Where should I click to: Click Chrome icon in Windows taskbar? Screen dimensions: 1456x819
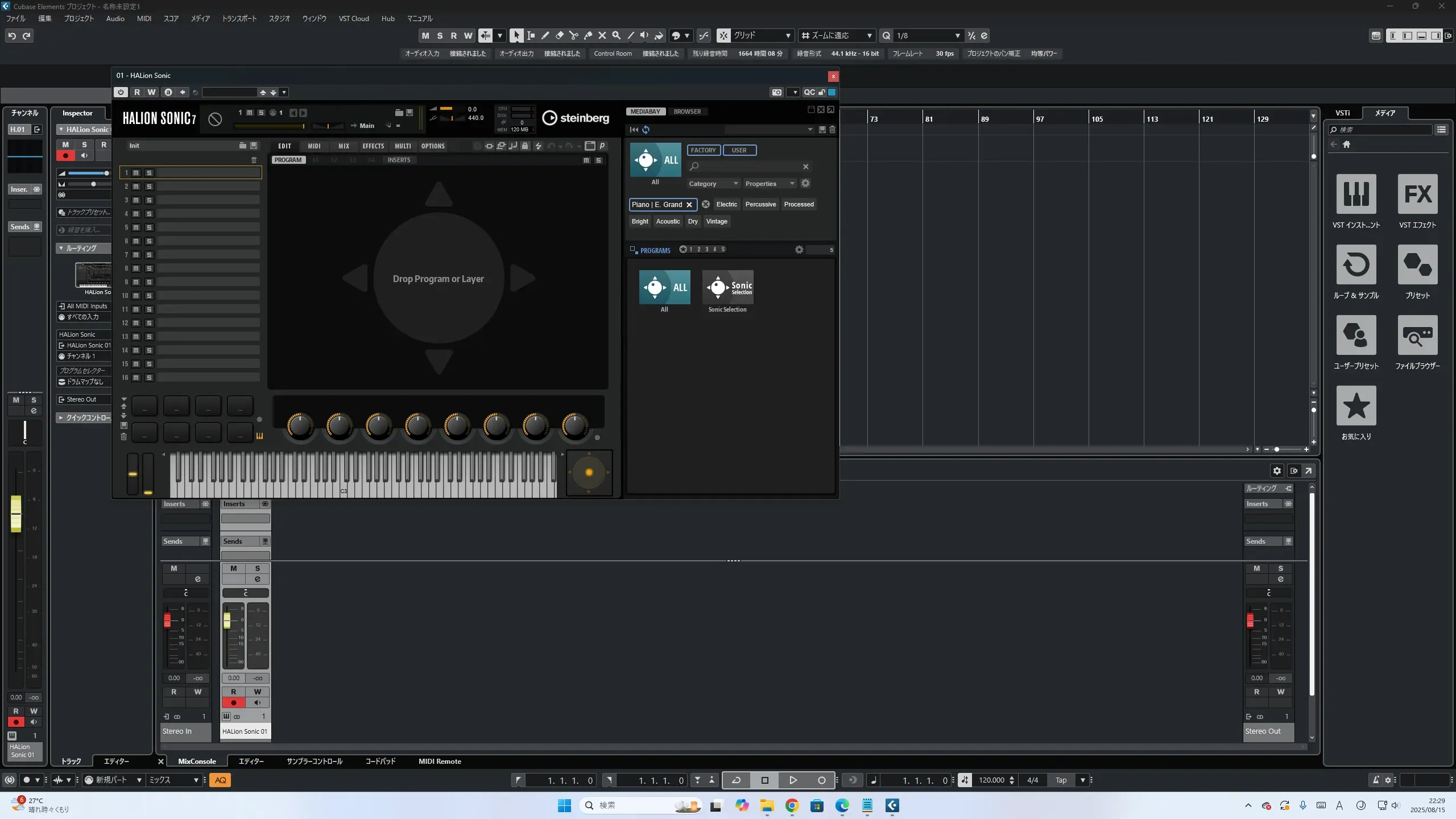click(792, 805)
